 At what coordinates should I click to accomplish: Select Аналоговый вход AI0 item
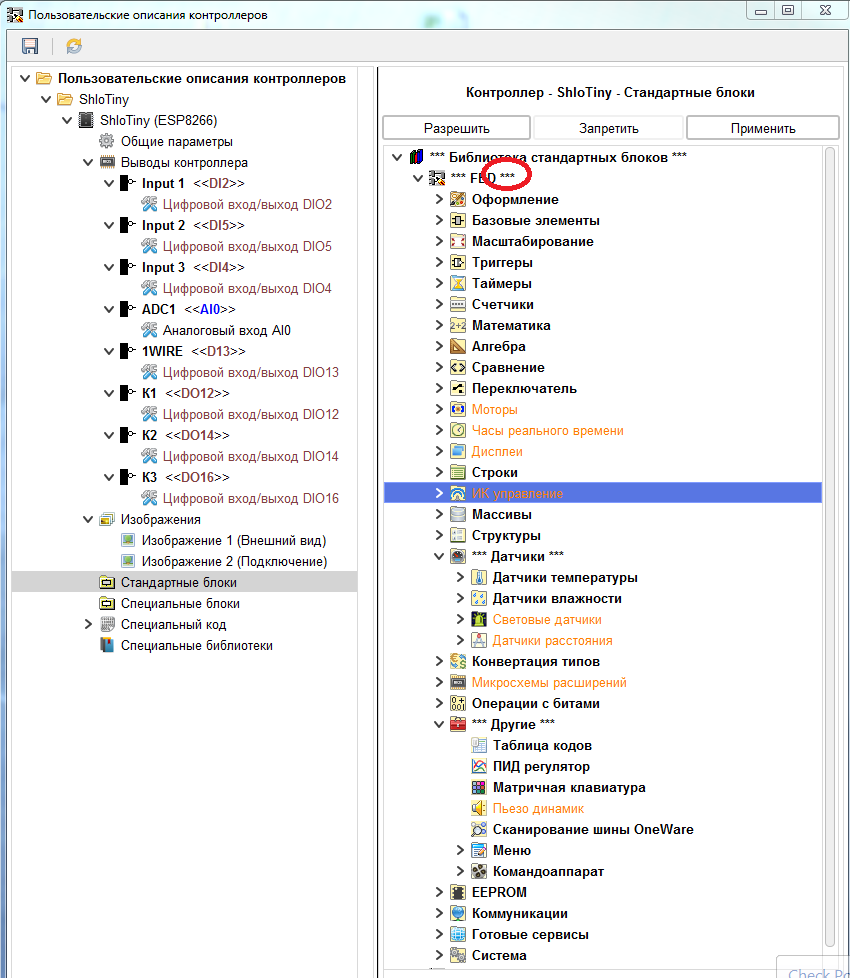tap(226, 330)
